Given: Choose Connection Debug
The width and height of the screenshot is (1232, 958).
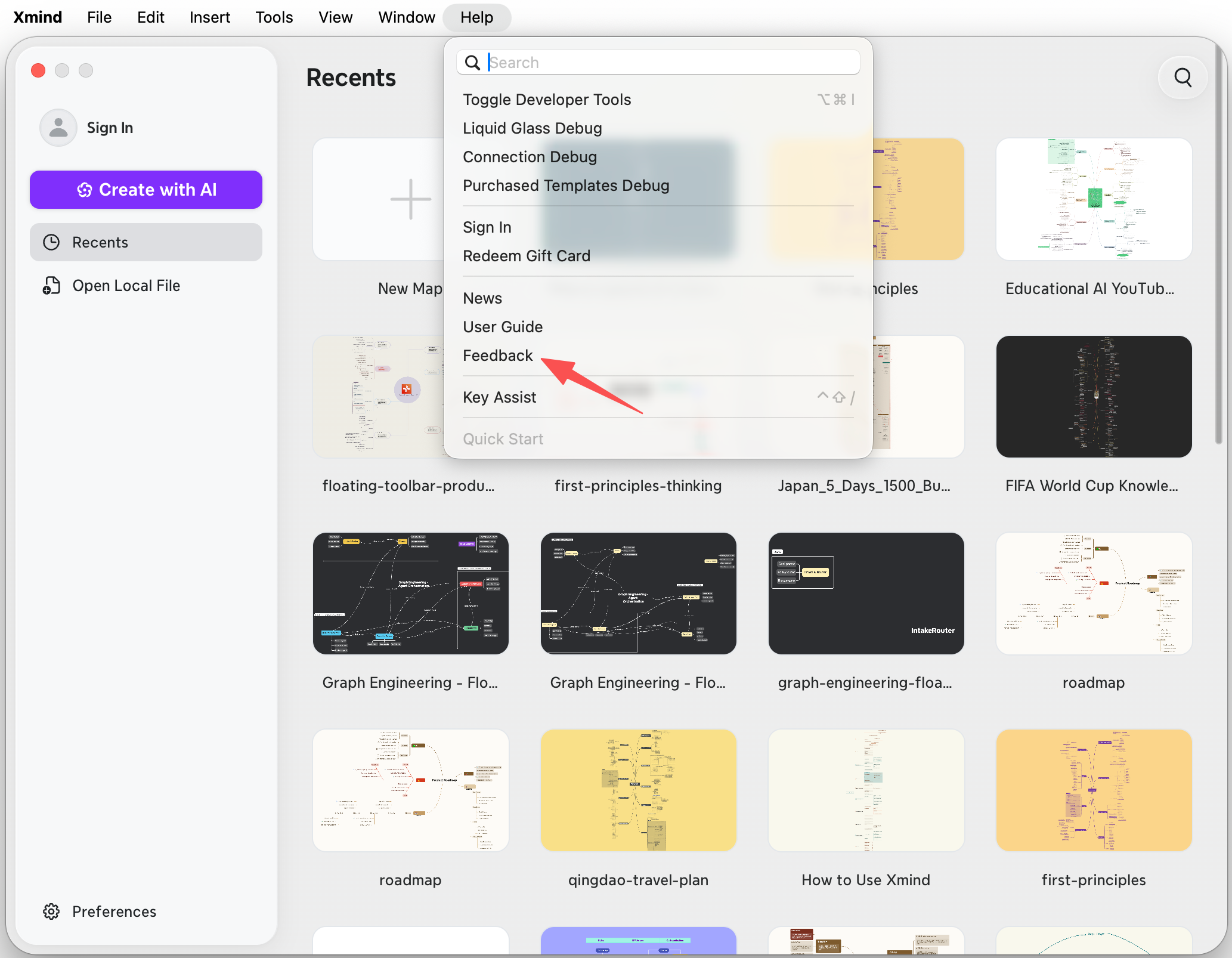Looking at the screenshot, I should 658,157.
